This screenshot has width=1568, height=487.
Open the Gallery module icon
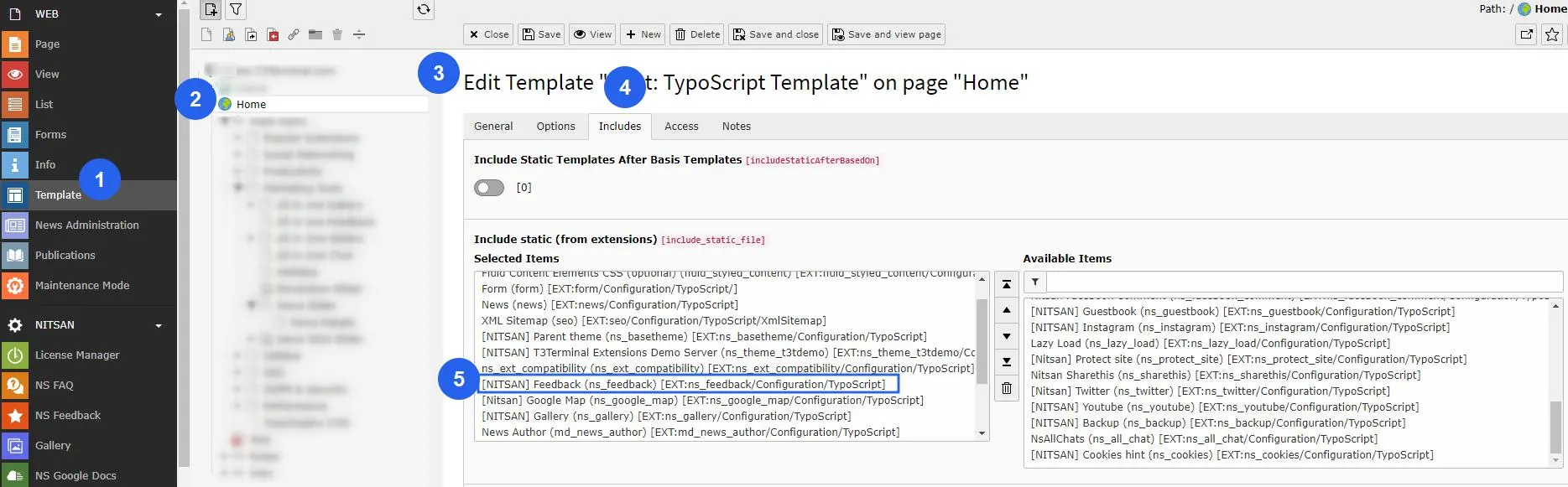15,446
